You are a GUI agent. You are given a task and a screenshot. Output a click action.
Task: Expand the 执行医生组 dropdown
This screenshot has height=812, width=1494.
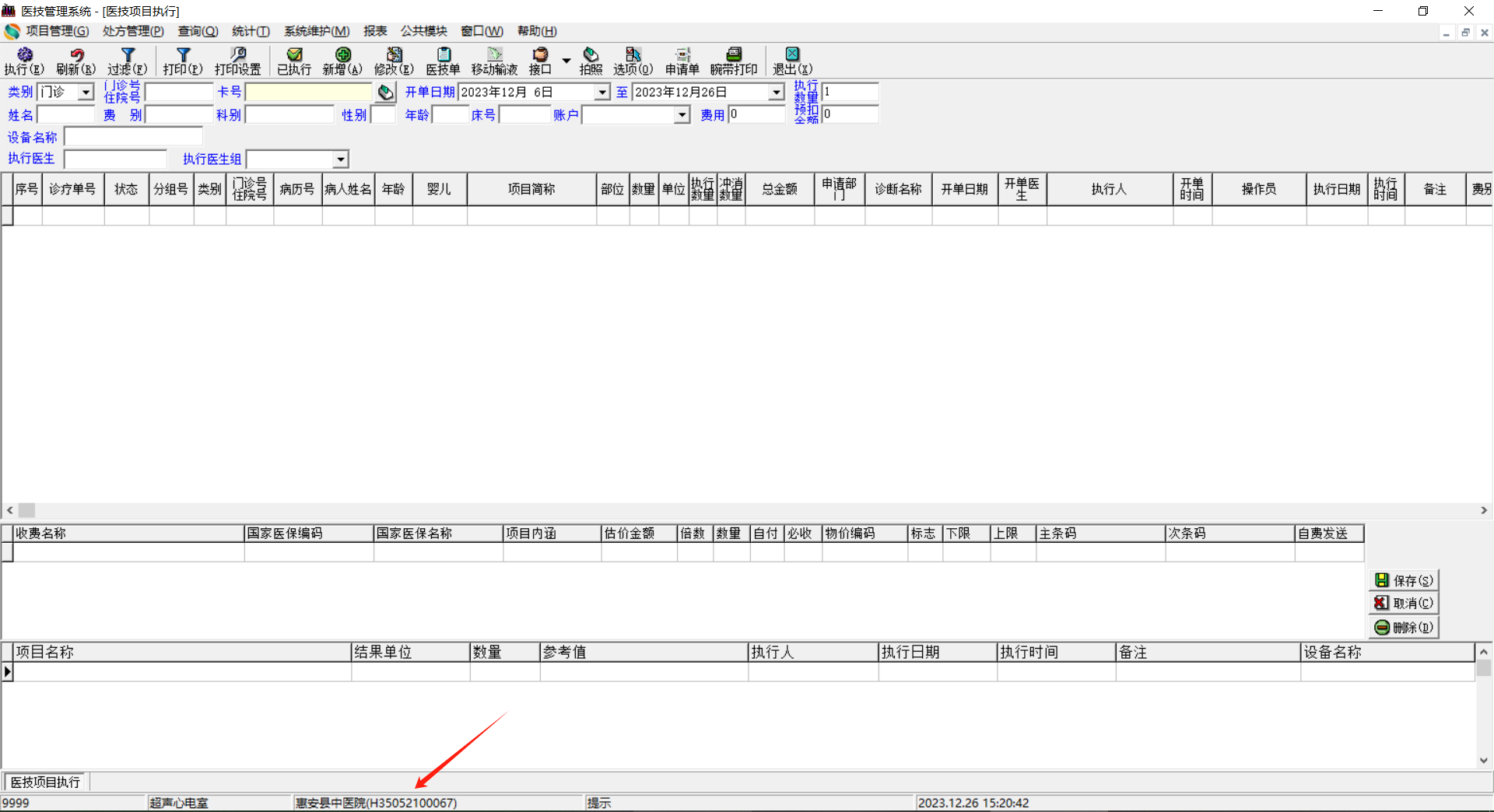pyautogui.click(x=341, y=159)
